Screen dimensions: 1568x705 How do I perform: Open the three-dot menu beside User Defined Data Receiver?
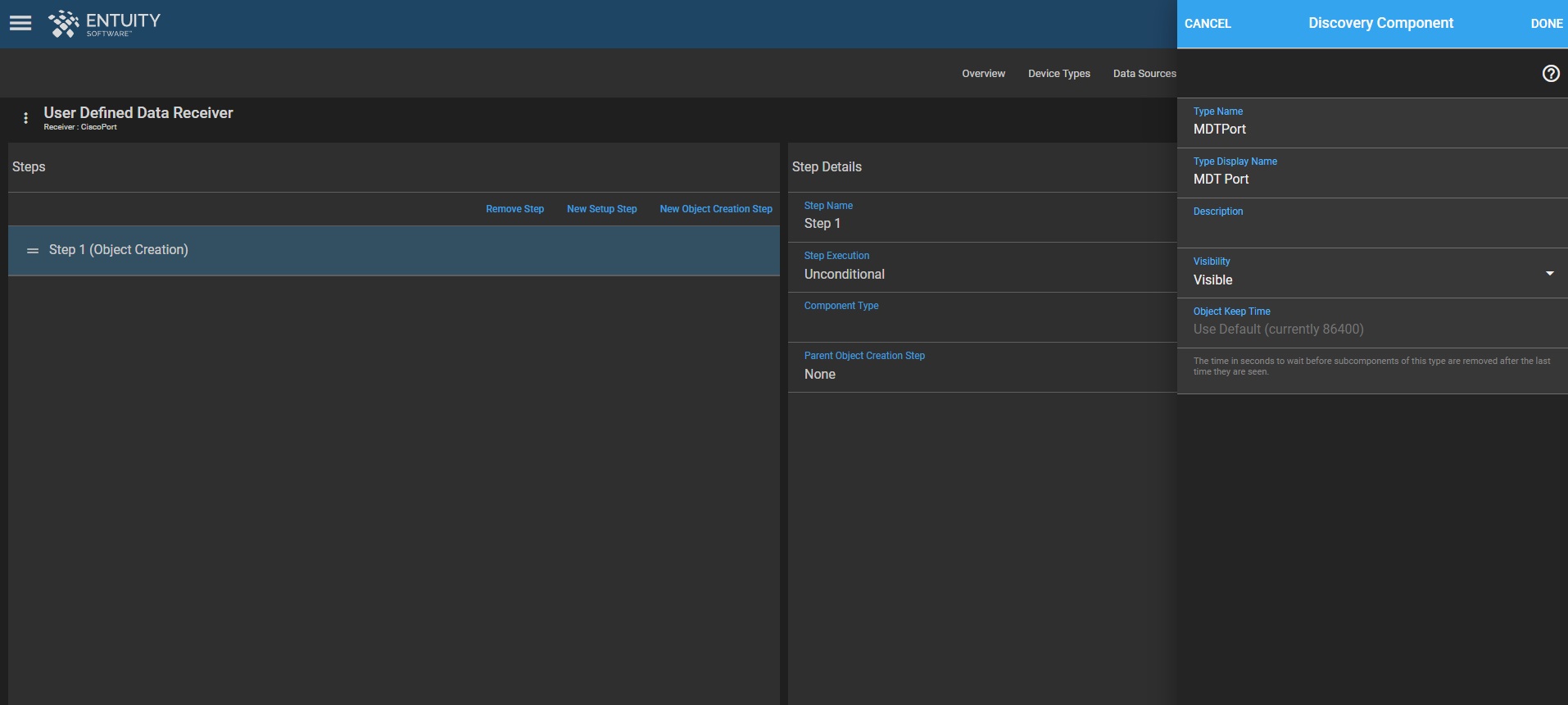point(26,118)
